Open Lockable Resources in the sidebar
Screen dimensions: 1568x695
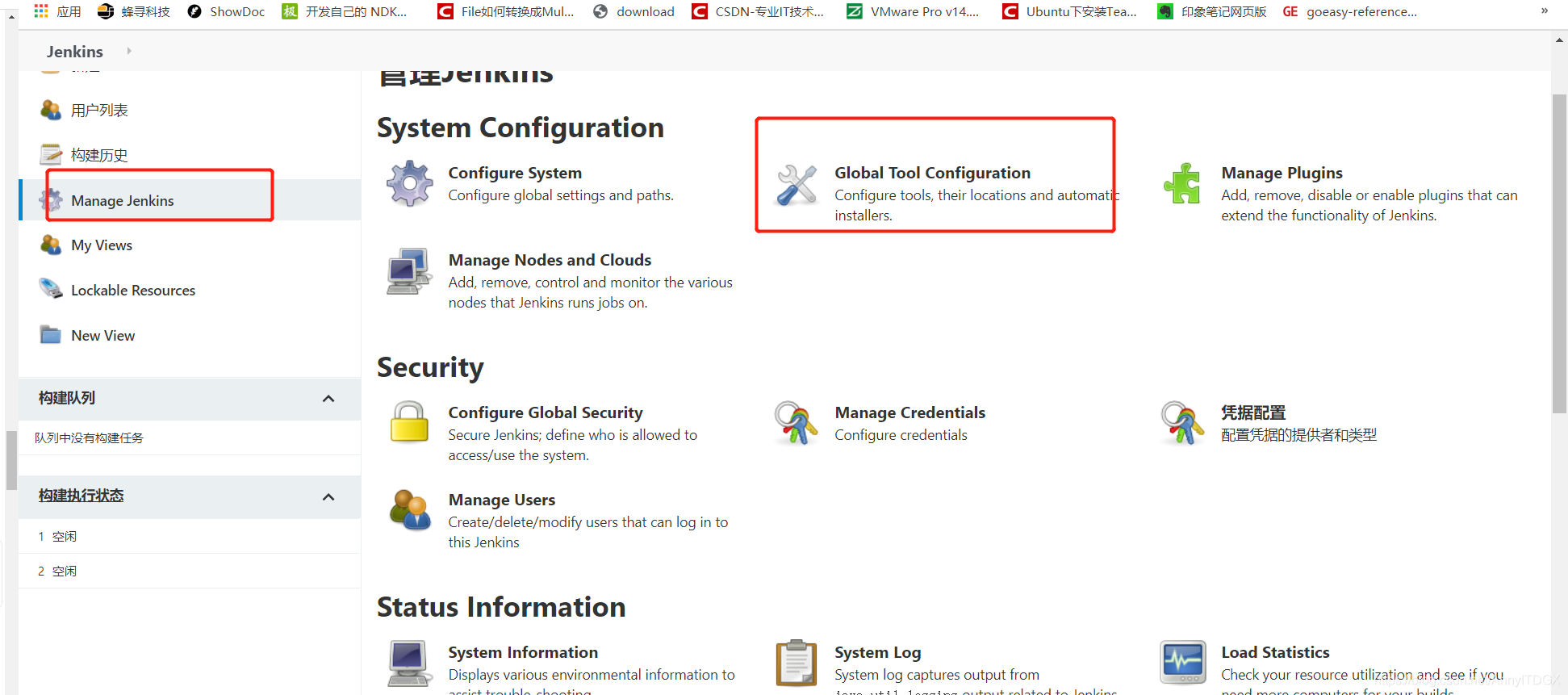click(x=133, y=290)
